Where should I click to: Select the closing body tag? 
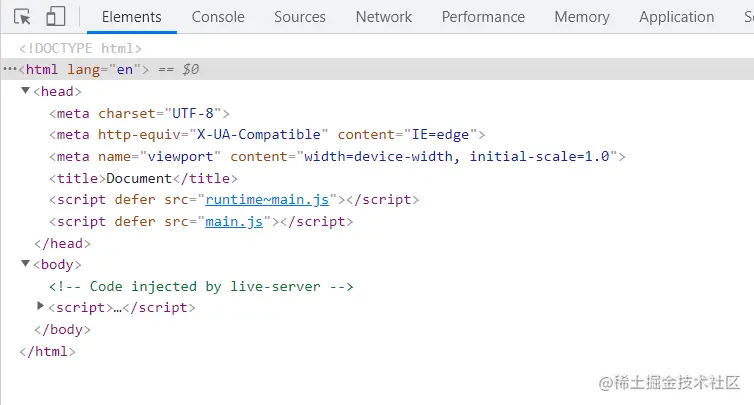tap(62, 329)
